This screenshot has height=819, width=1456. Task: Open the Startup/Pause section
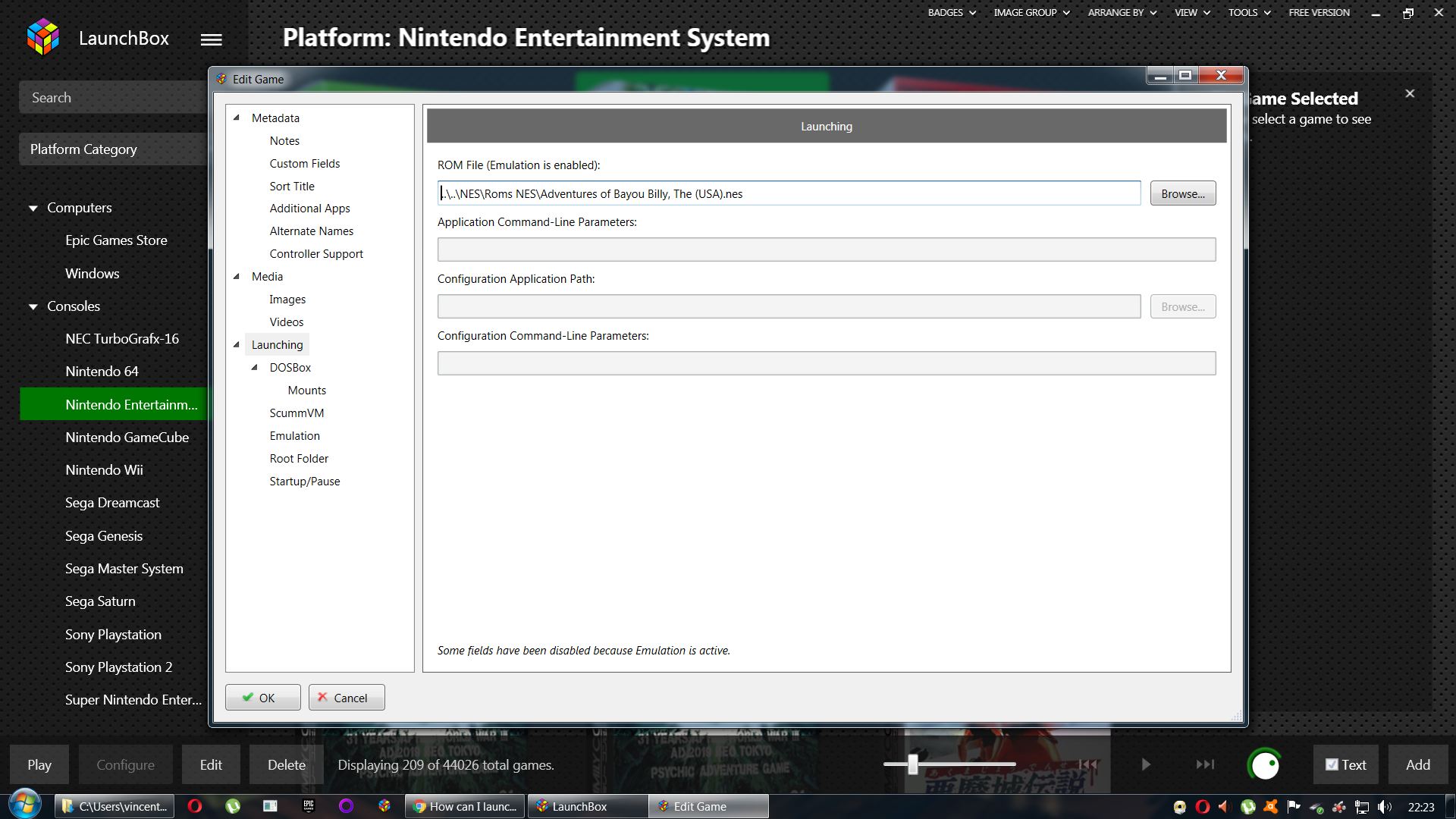pos(305,481)
